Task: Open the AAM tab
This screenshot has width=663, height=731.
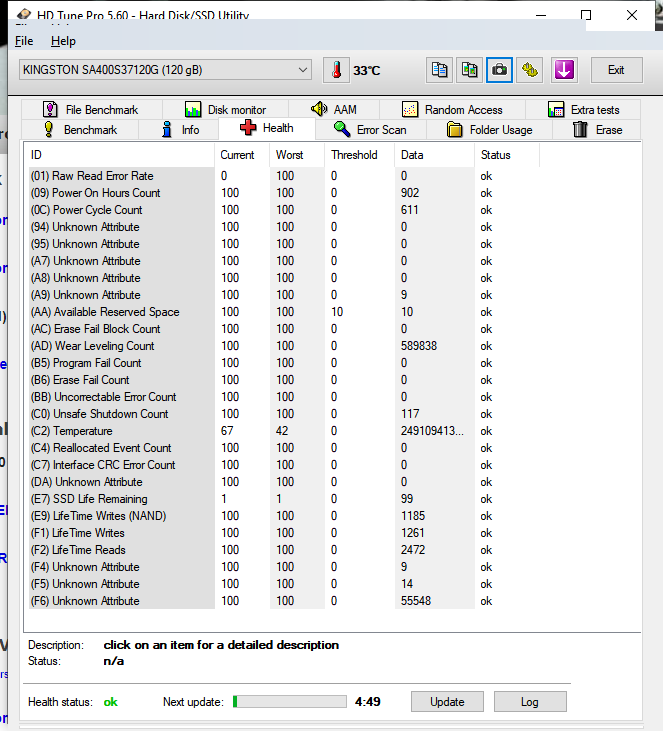Action: tap(334, 110)
